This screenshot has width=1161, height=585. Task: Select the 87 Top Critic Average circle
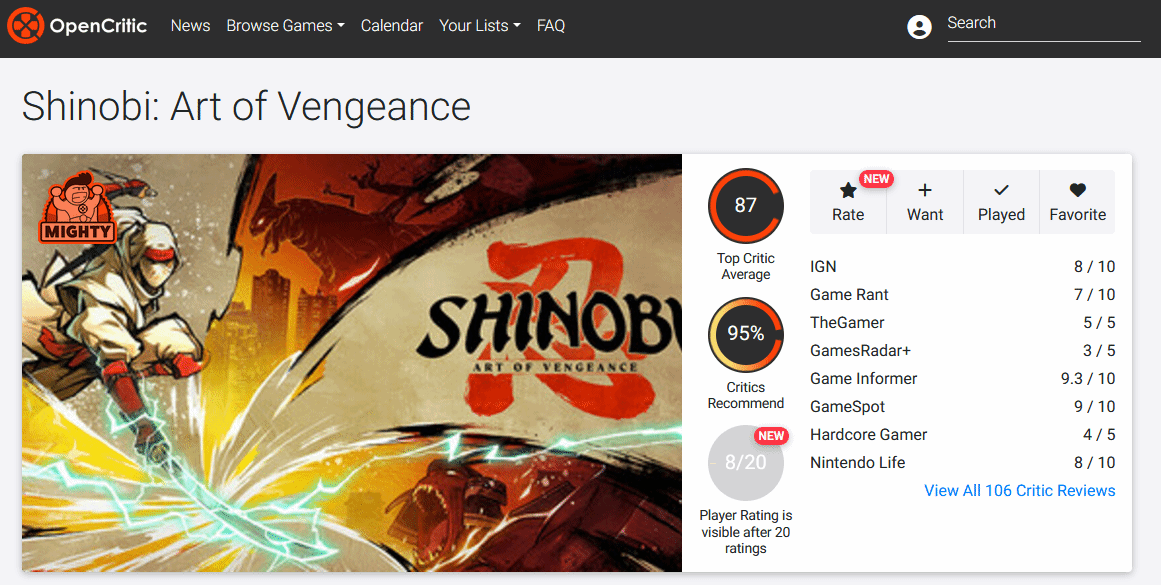click(x=746, y=205)
